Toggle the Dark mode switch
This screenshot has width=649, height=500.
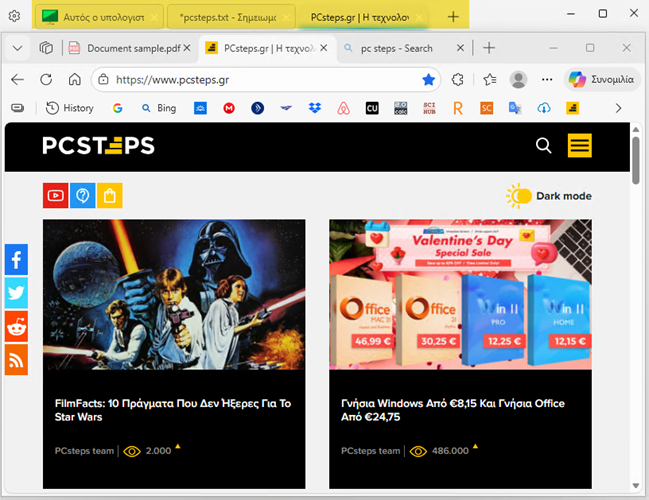pos(520,196)
